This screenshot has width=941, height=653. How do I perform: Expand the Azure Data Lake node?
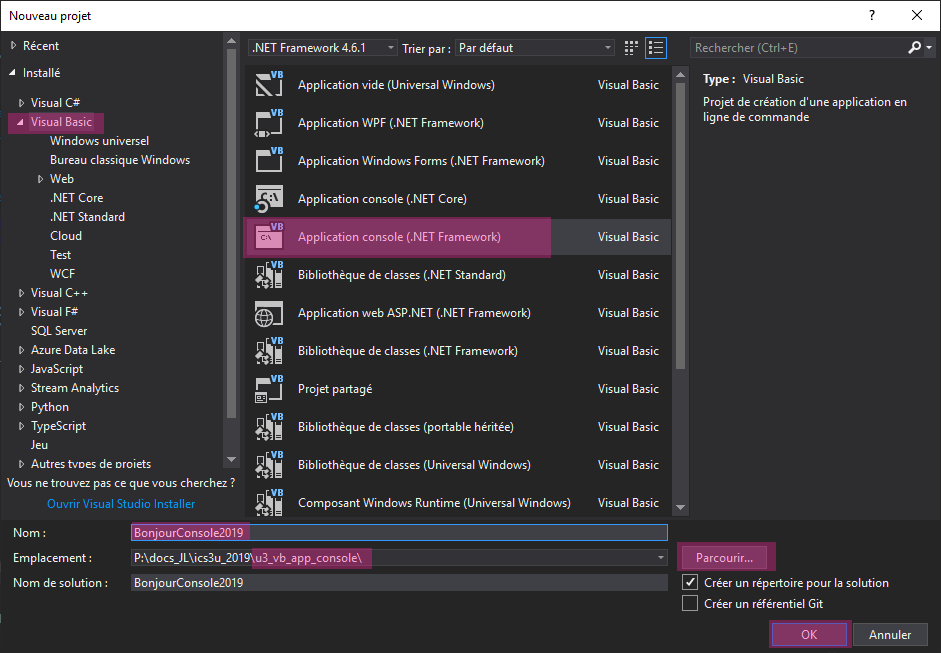[22, 350]
